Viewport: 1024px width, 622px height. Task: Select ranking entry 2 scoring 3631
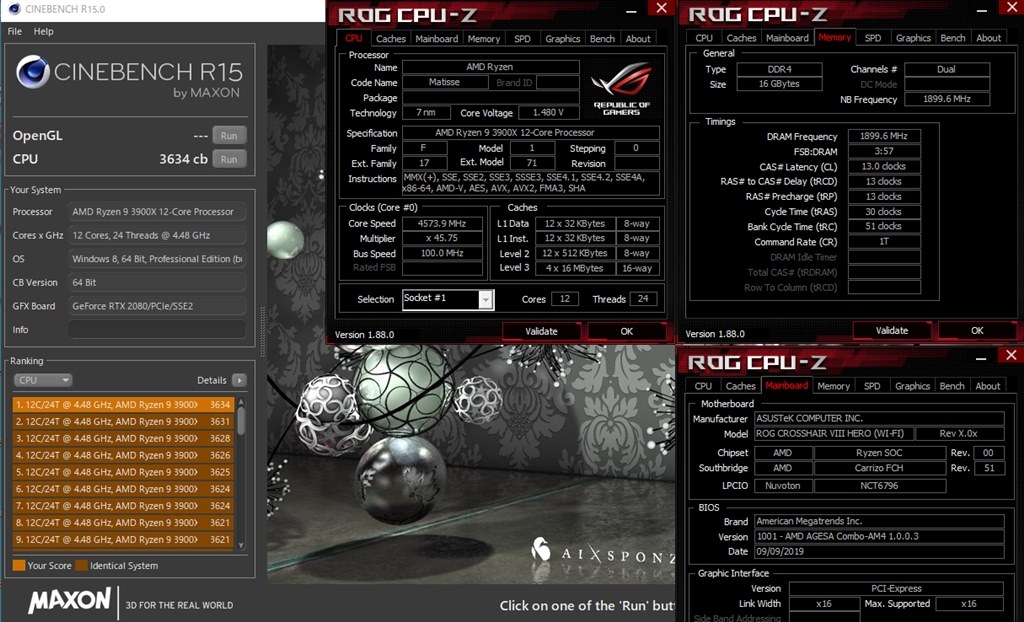point(123,421)
